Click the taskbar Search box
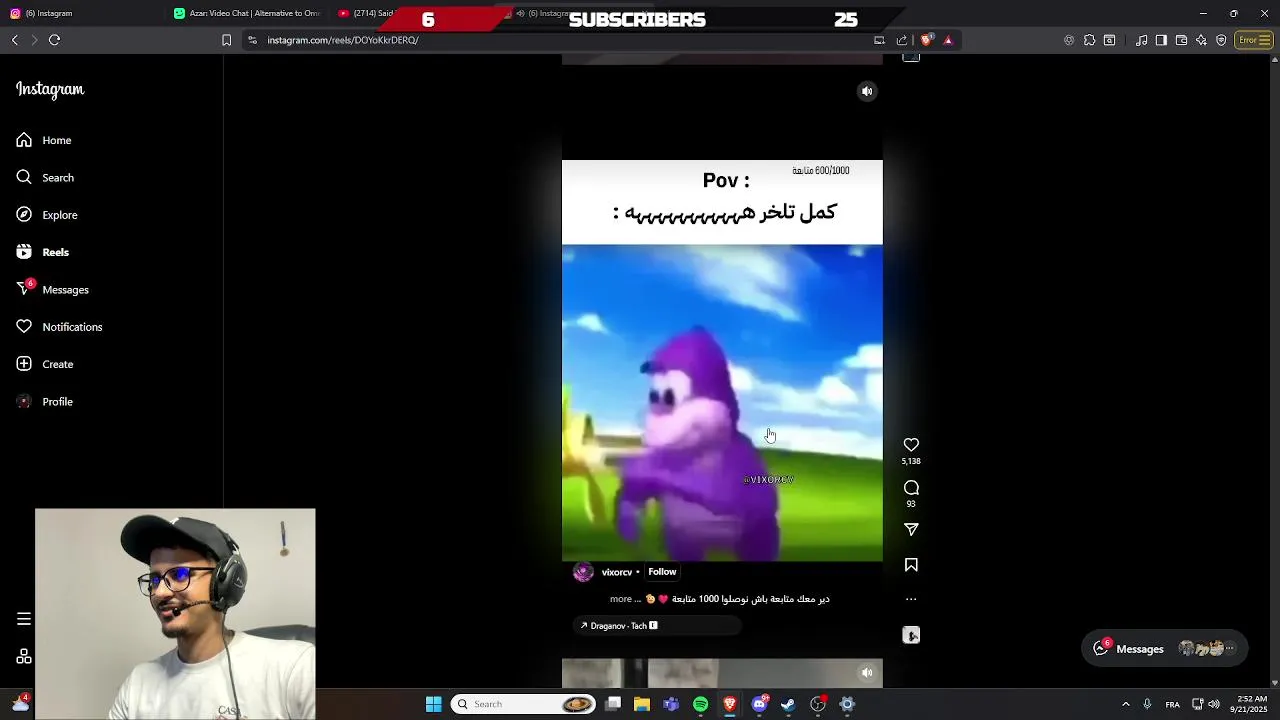The width and height of the screenshot is (1280, 720). pyautogui.click(x=523, y=704)
